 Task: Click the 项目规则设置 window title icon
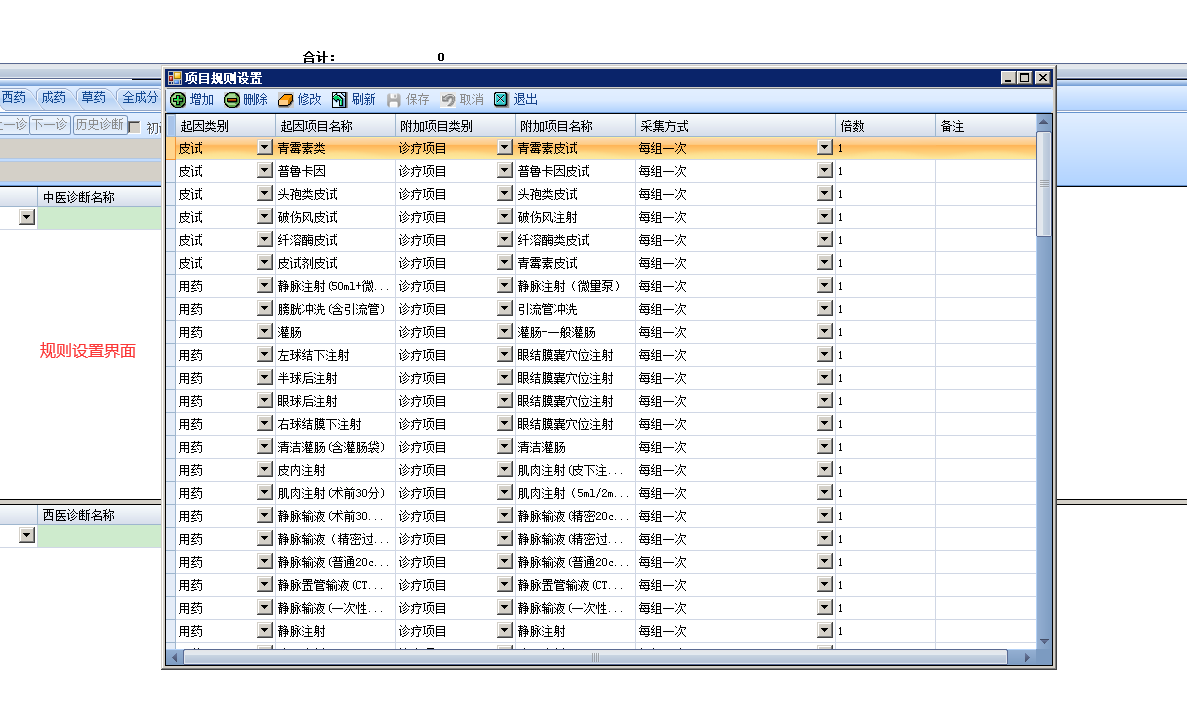tap(175, 78)
